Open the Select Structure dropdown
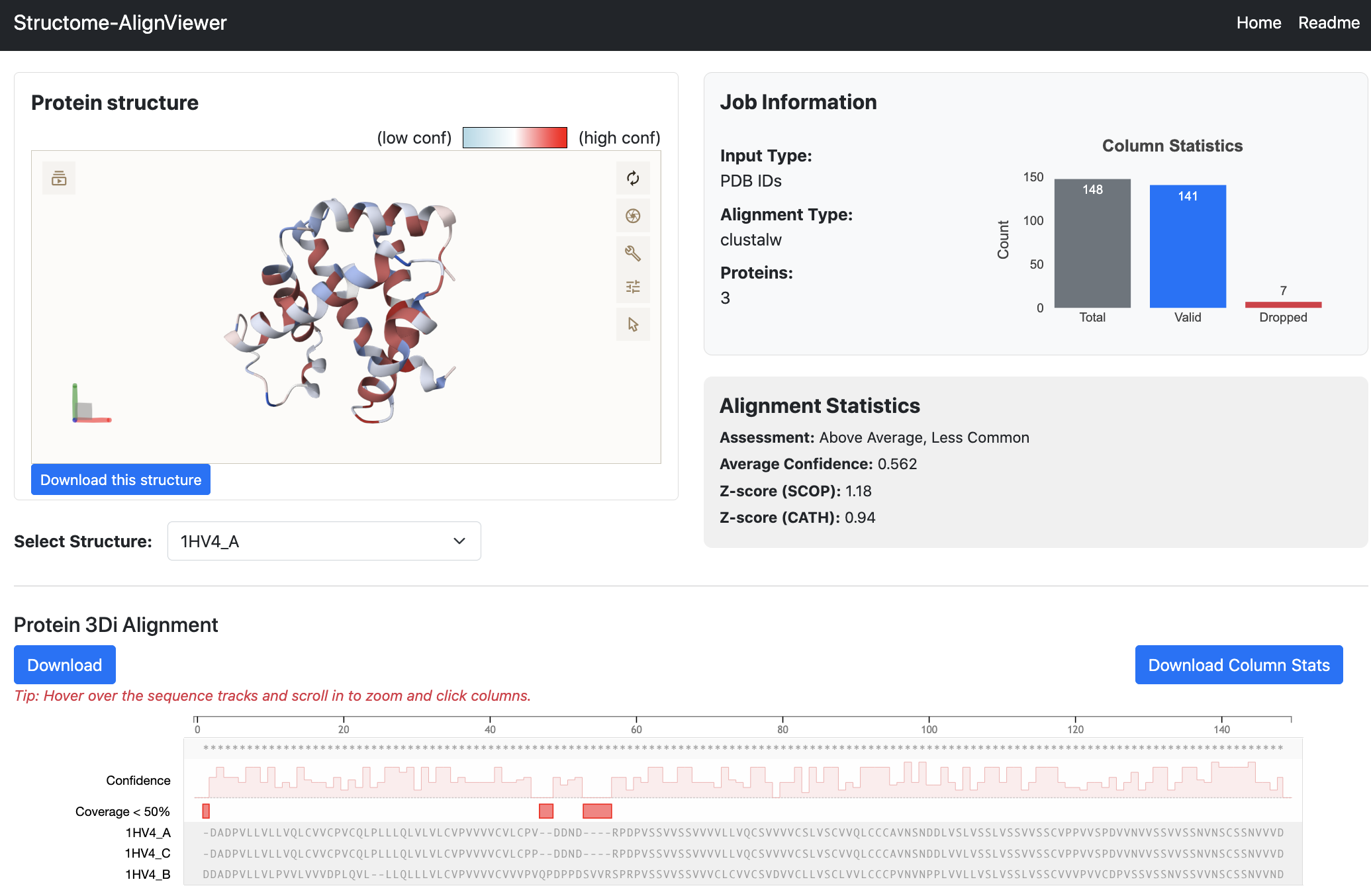Image resolution: width=1371 pixels, height=896 pixels. [x=324, y=541]
